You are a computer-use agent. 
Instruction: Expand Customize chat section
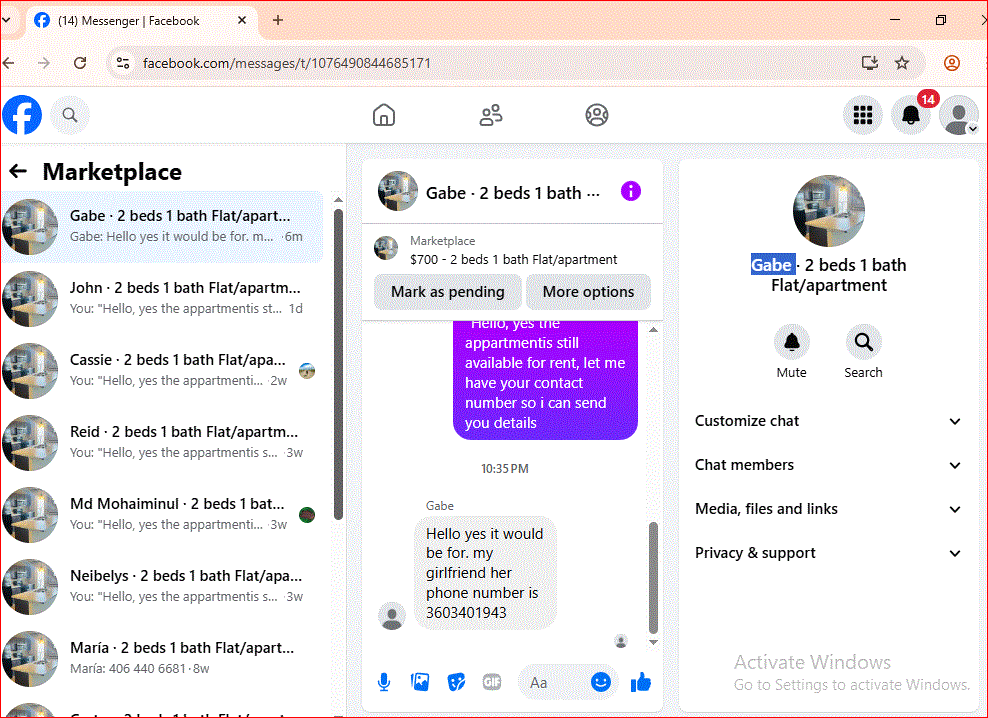[x=829, y=421]
